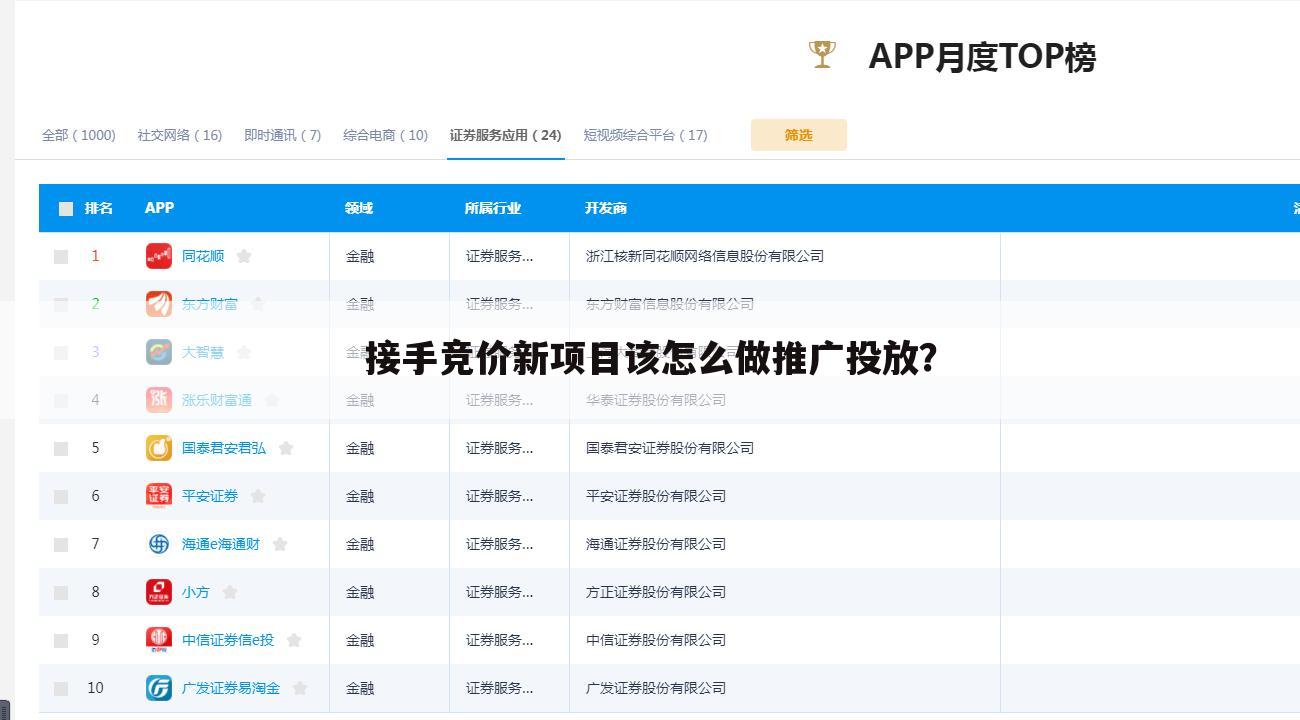
Task: Click the 广发证券易淘金 app icon
Action: pyautogui.click(x=157, y=688)
